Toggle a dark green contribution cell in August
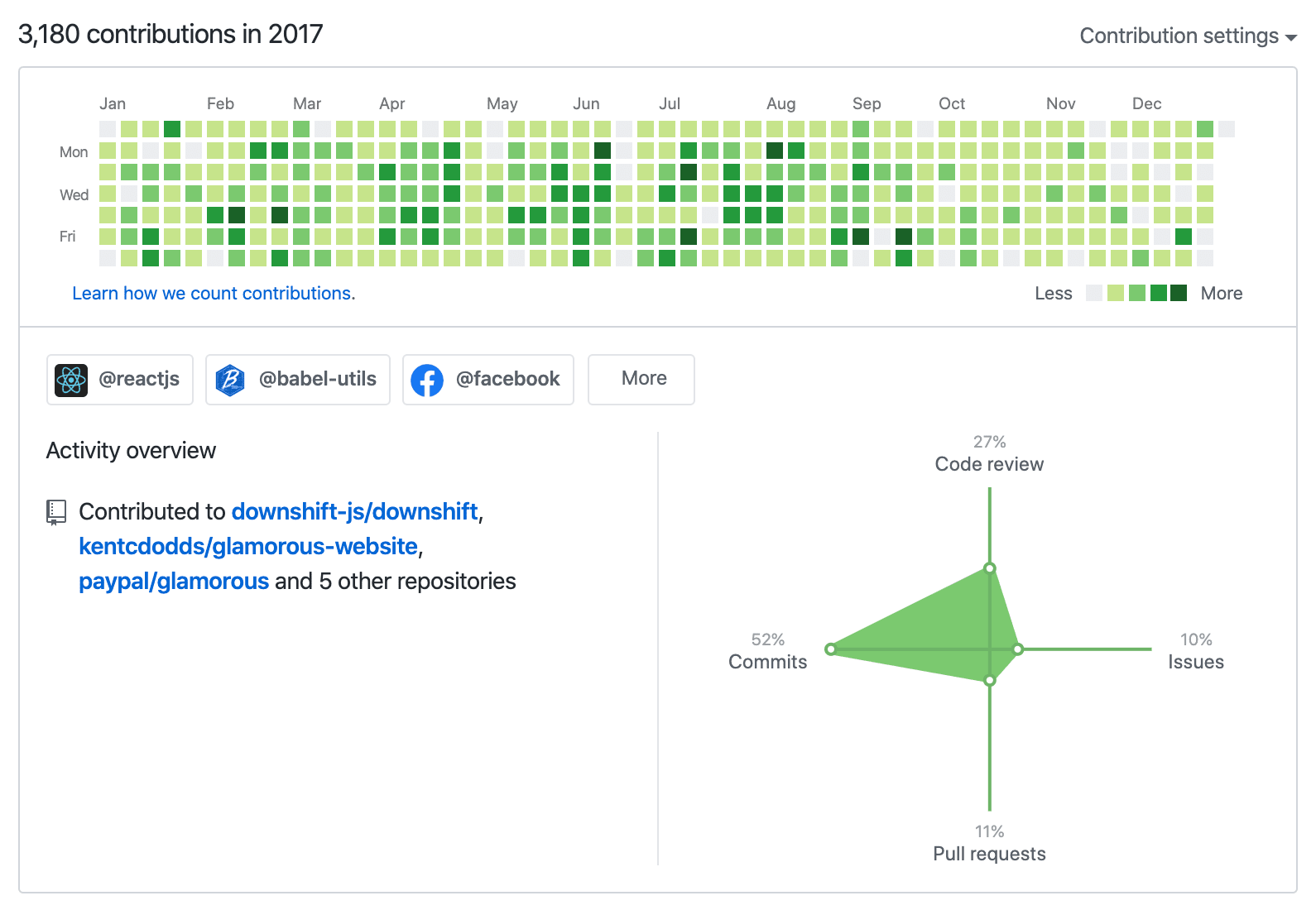Viewport: 1316px width, 910px height. tap(773, 151)
